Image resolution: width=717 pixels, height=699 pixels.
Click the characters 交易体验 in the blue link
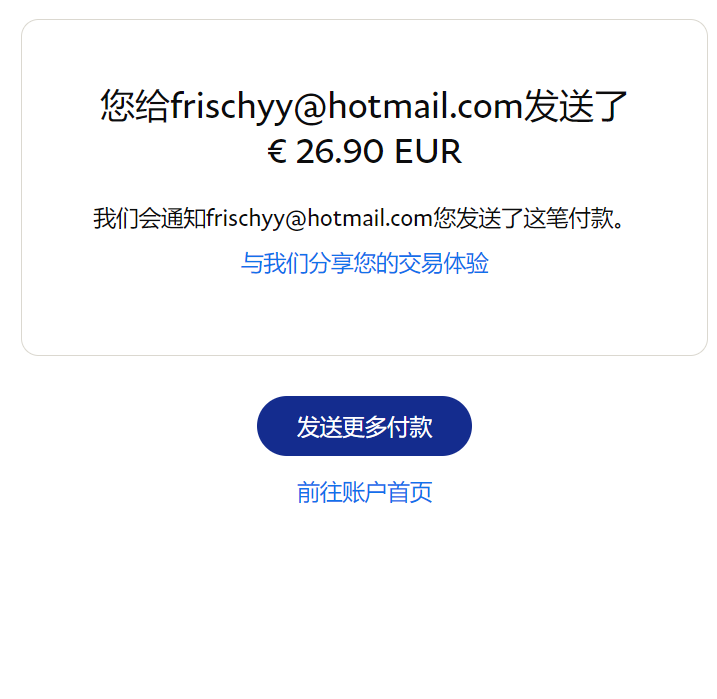[444, 263]
